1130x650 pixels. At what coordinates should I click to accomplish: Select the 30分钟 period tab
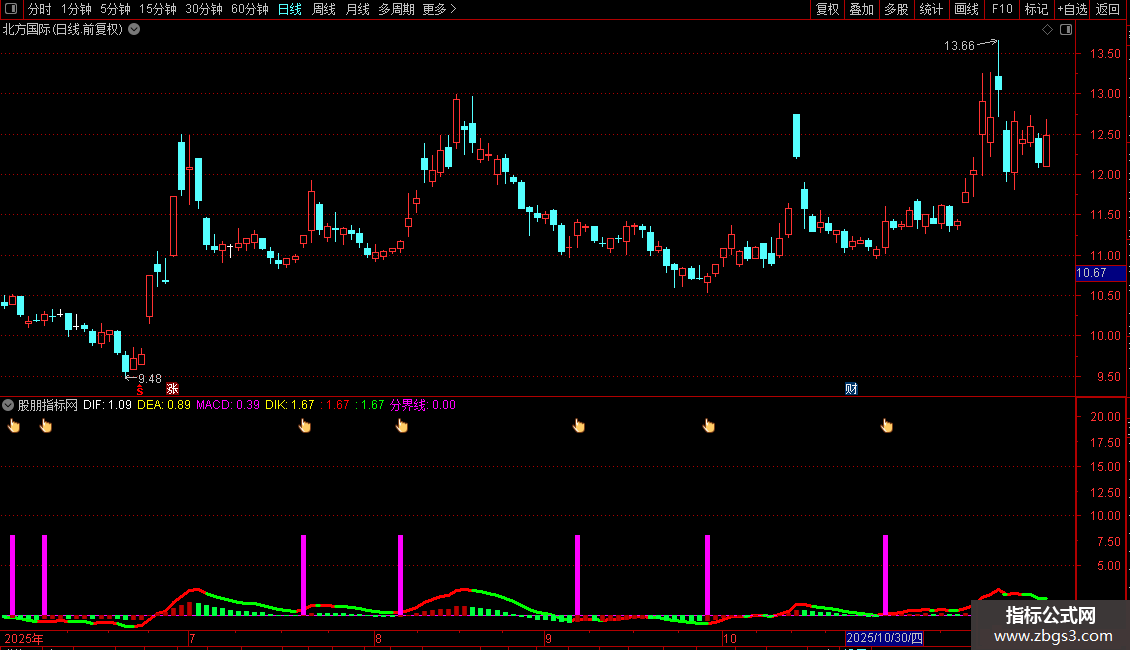click(204, 9)
